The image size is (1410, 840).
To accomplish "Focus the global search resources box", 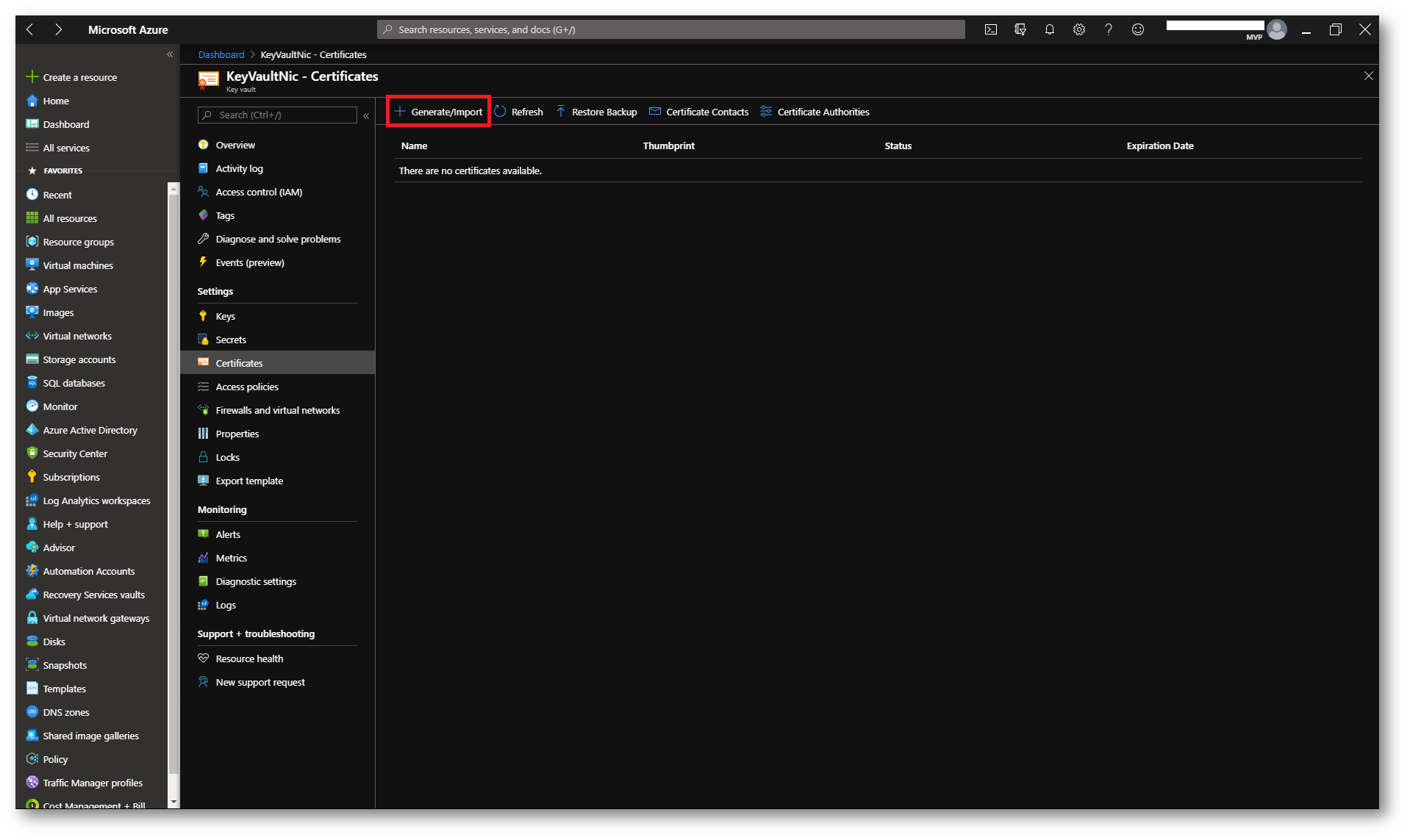I will coord(670,29).
